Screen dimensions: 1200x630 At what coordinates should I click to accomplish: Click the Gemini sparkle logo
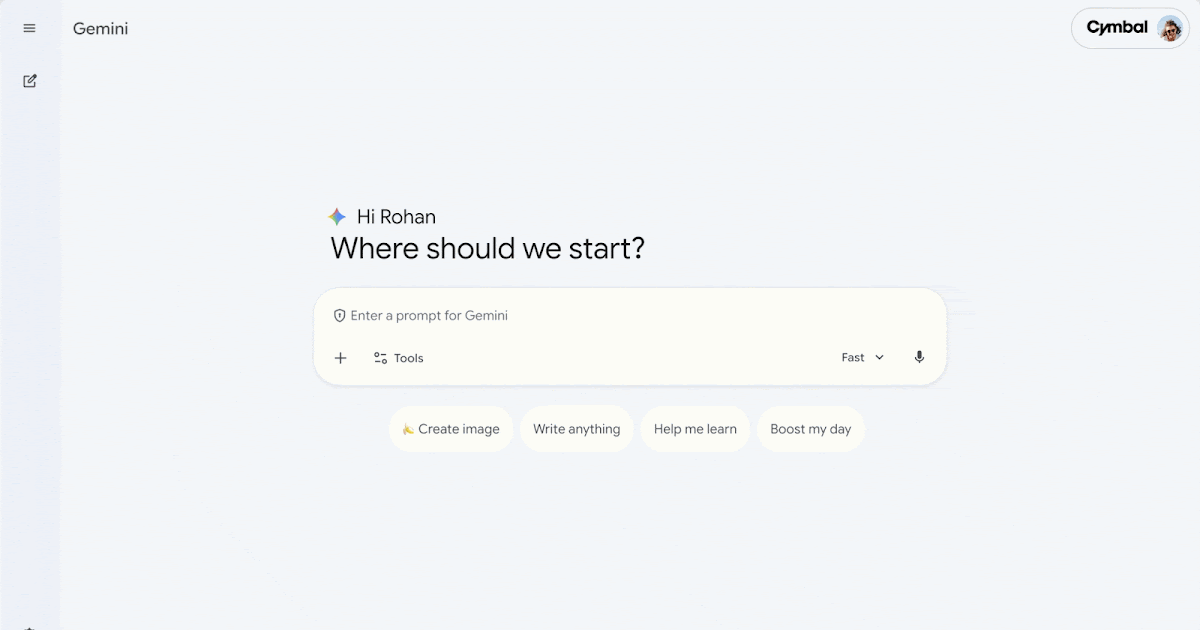[x=337, y=216]
